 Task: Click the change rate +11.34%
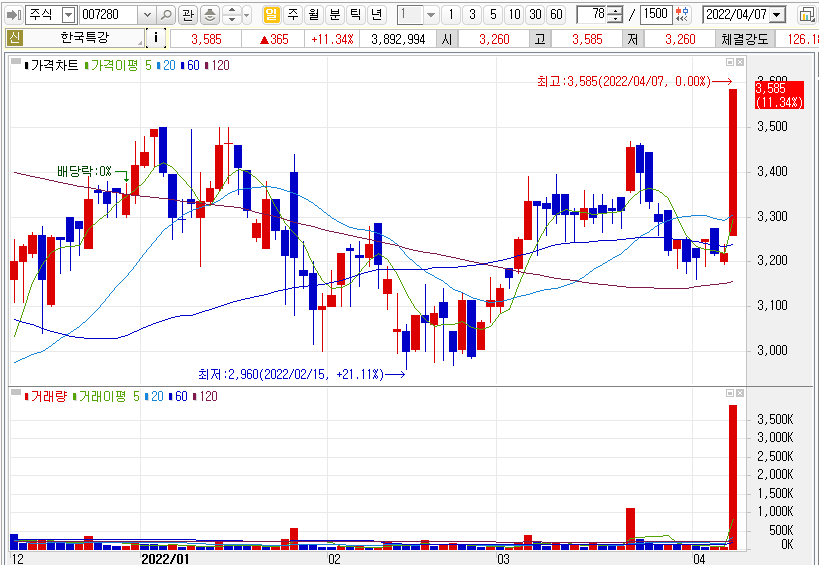(332, 39)
